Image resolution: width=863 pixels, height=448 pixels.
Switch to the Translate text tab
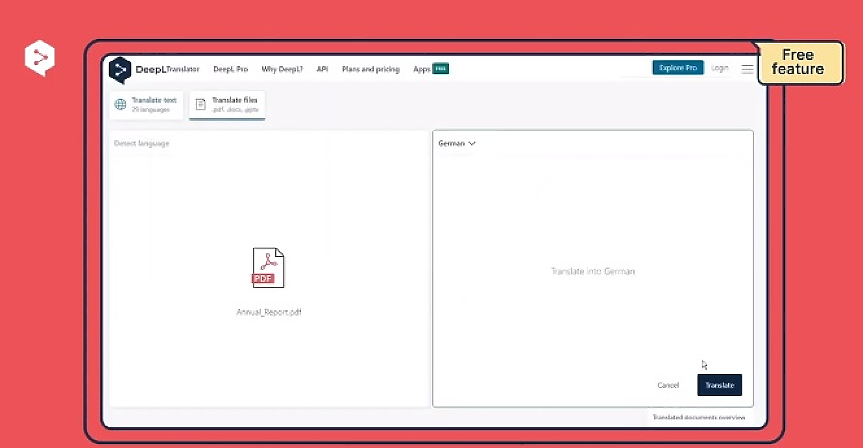pos(146,105)
